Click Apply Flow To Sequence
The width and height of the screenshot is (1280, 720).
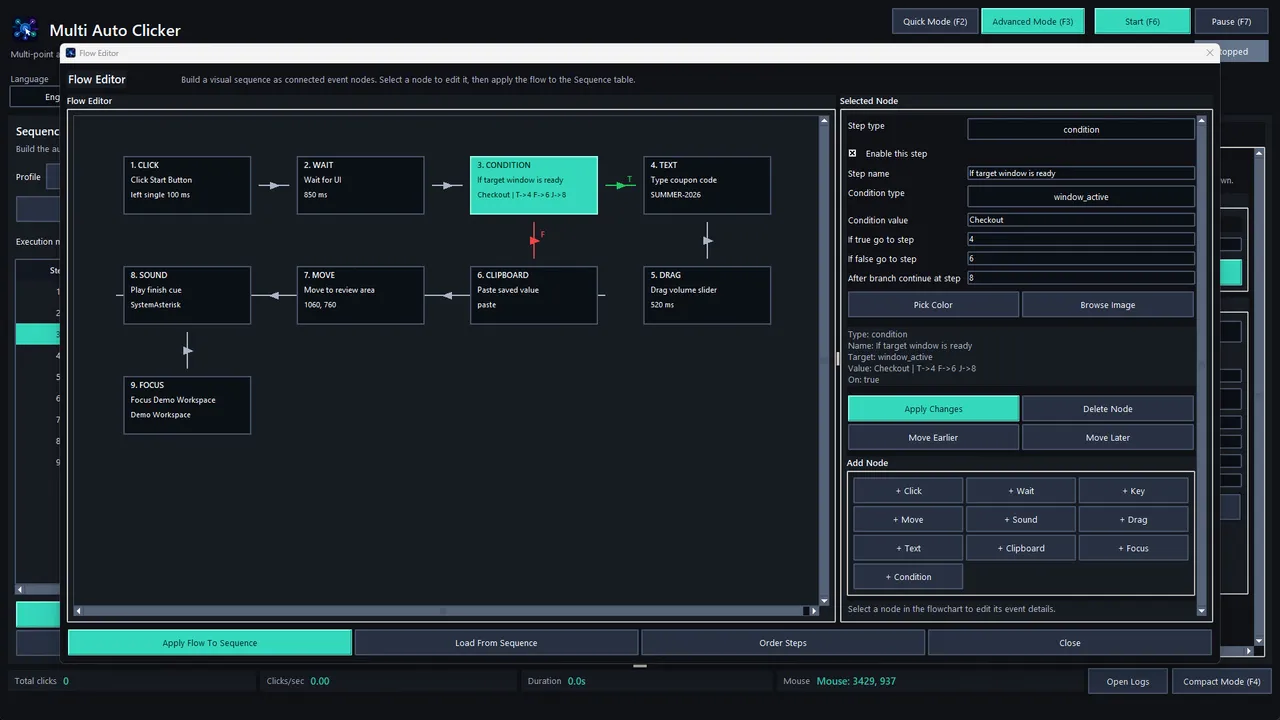tap(210, 643)
